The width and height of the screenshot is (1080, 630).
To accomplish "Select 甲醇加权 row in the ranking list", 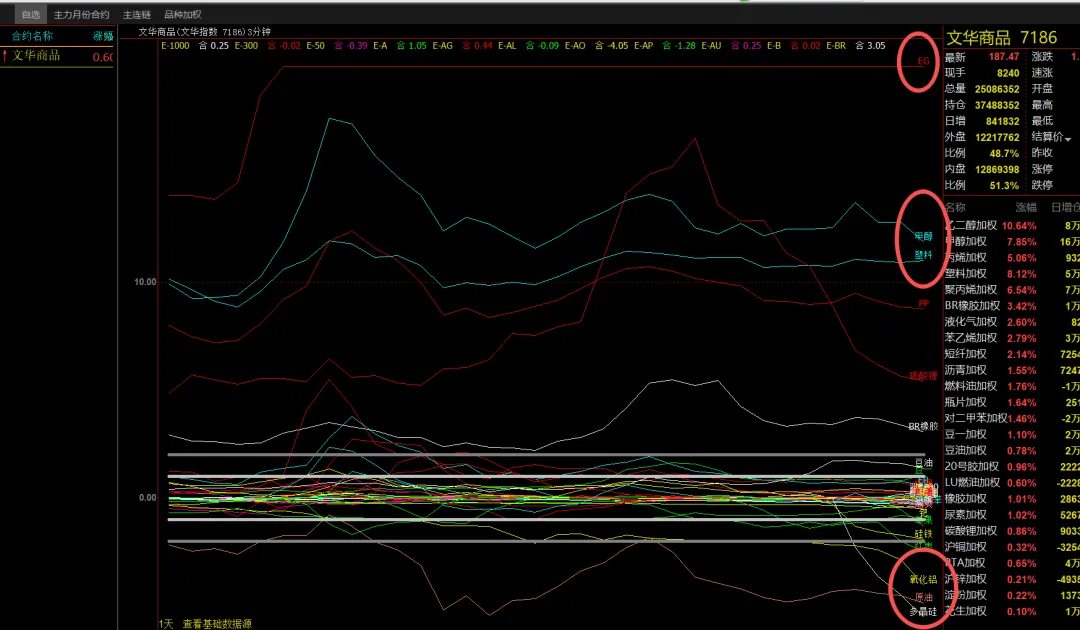I will click(1012, 242).
